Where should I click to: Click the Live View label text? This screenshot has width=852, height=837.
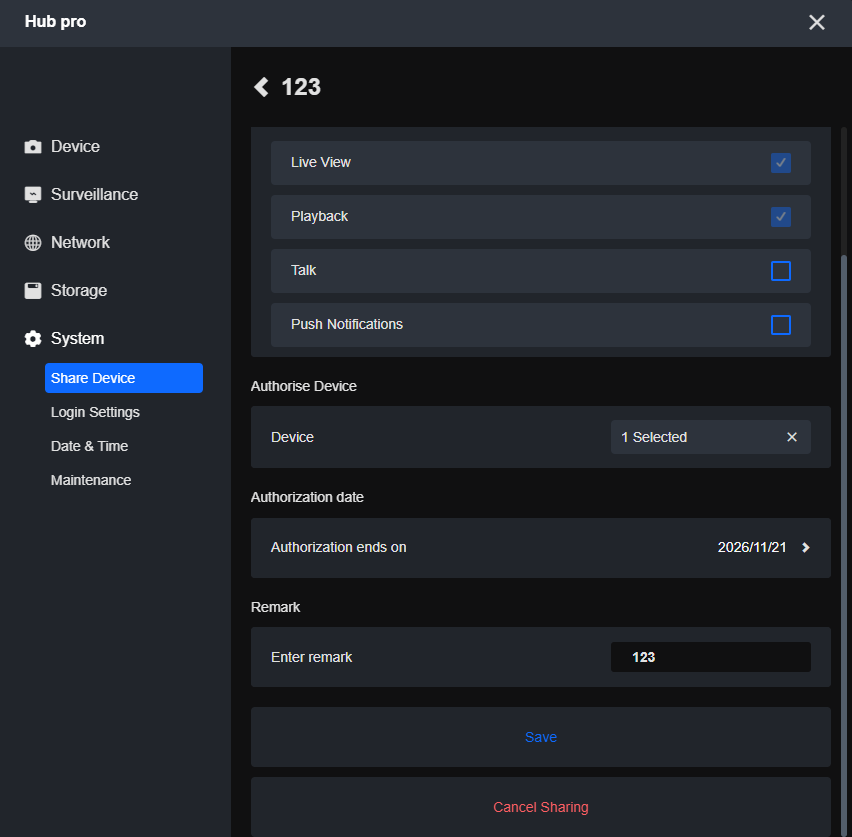[x=321, y=163]
